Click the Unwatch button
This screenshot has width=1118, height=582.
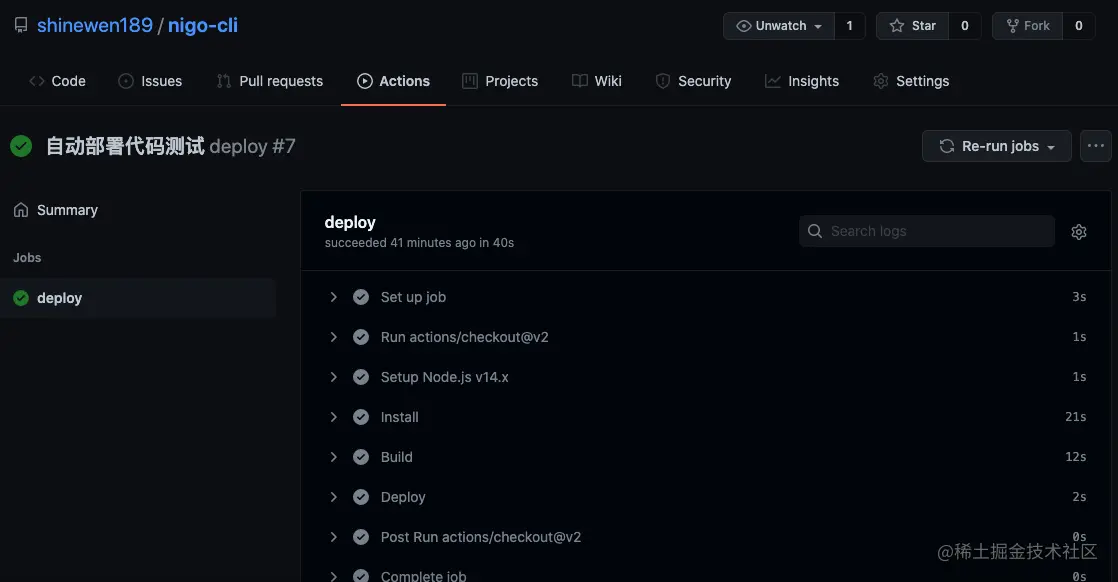[779, 26]
